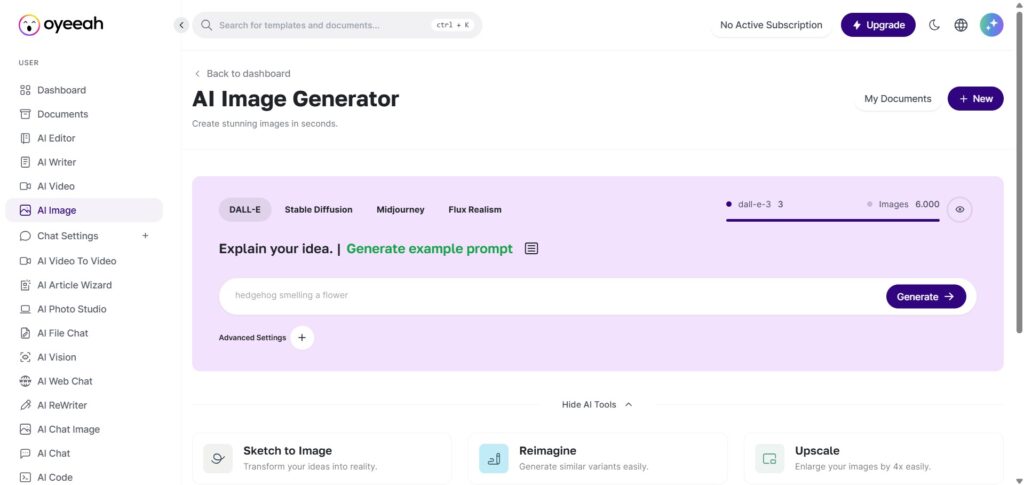Click the Documents archive icon
Screen dimensions: 1024x485
pos(25,114)
